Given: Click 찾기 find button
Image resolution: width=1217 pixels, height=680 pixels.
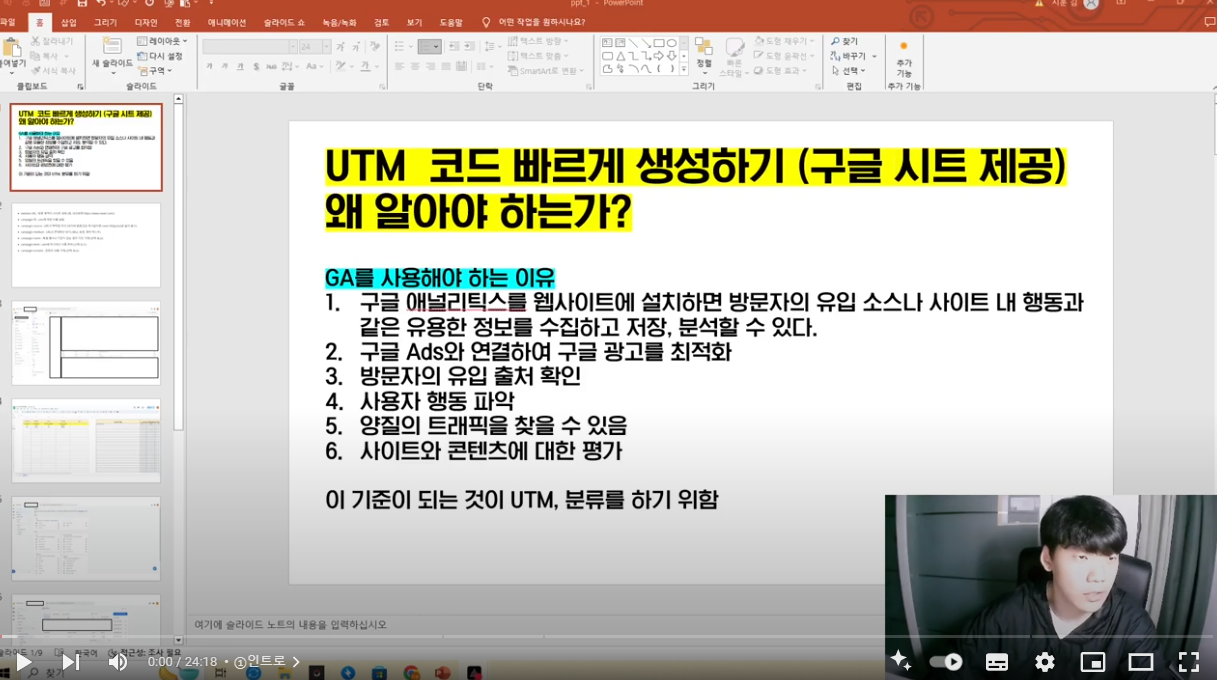Looking at the screenshot, I should tap(845, 41).
